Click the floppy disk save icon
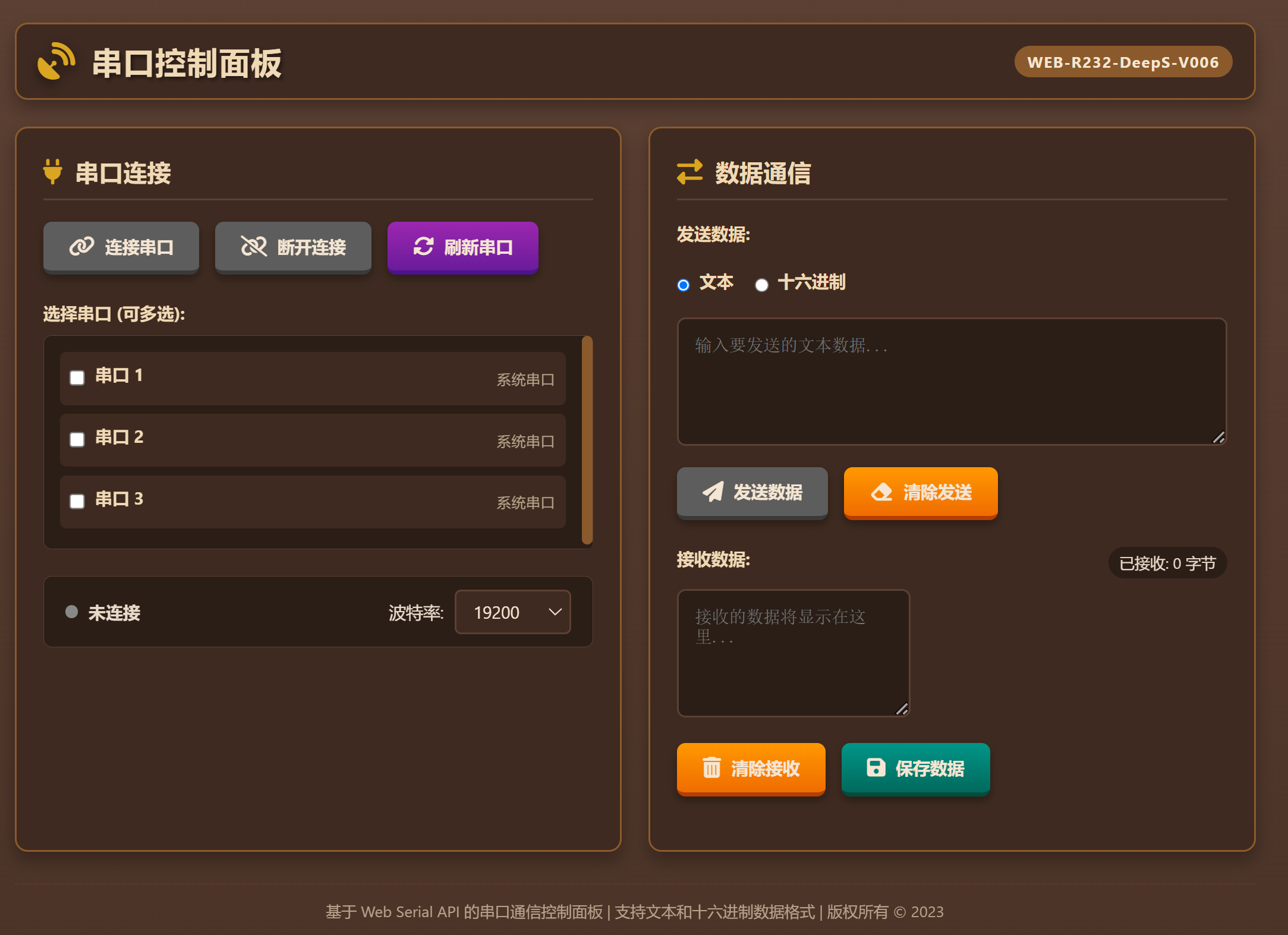Viewport: 1288px width, 935px height. (876, 767)
